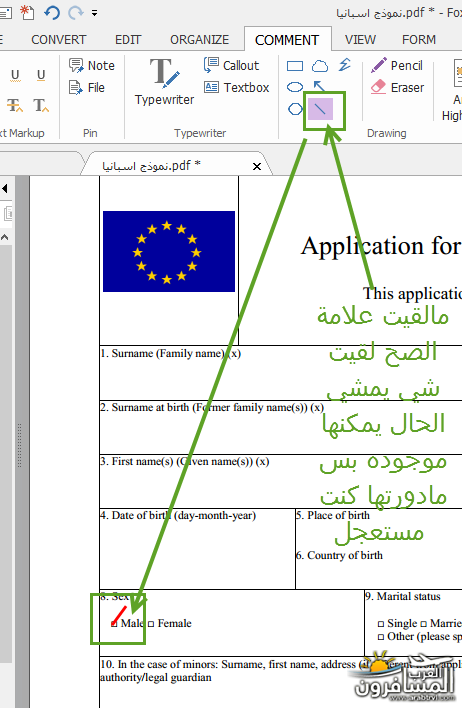This screenshot has height=708, width=462.
Task: Select the Rectangle drawing tool
Action: click(295, 66)
